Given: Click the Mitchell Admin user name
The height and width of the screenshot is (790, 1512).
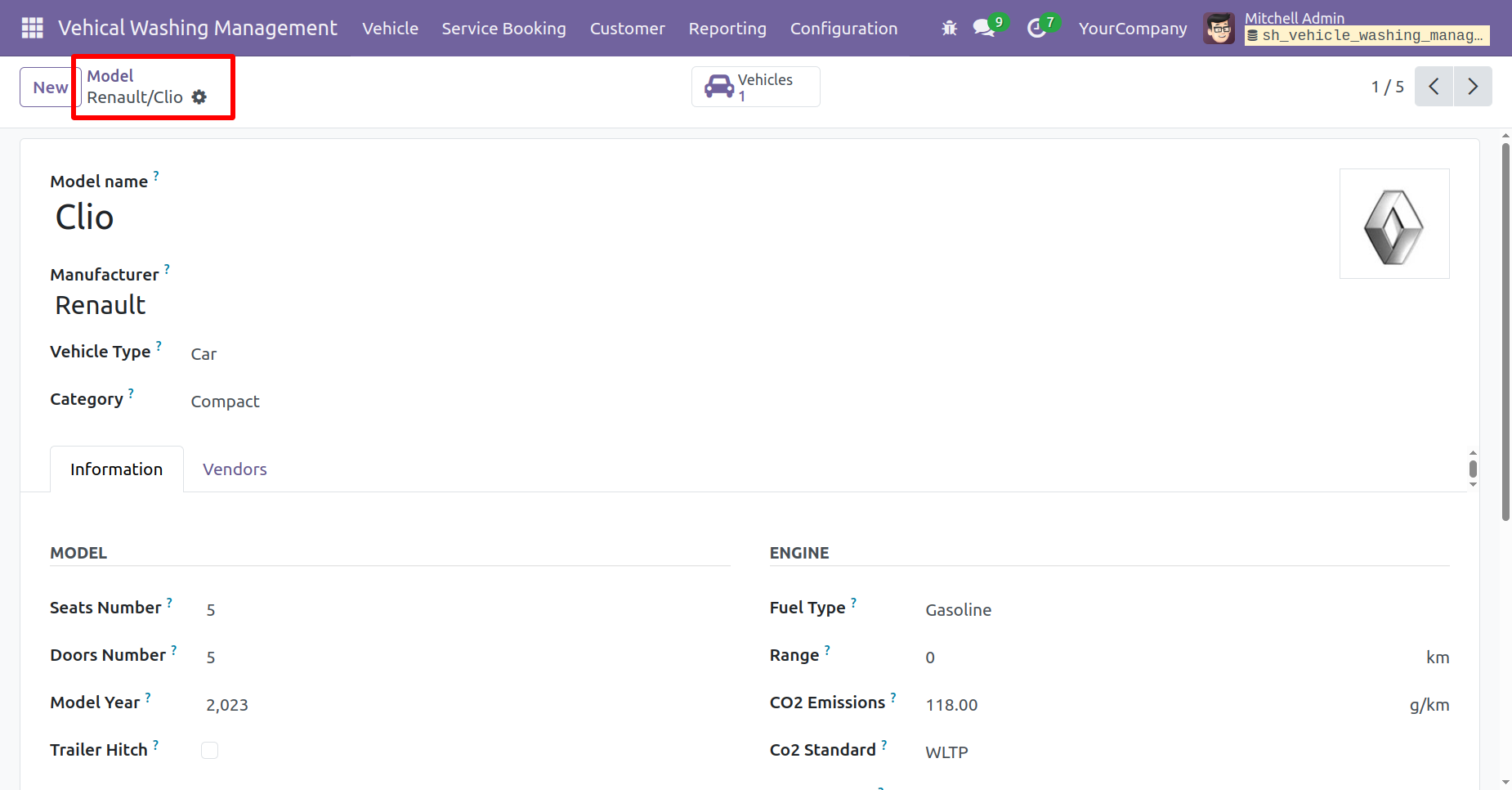Looking at the screenshot, I should pyautogui.click(x=1294, y=18).
